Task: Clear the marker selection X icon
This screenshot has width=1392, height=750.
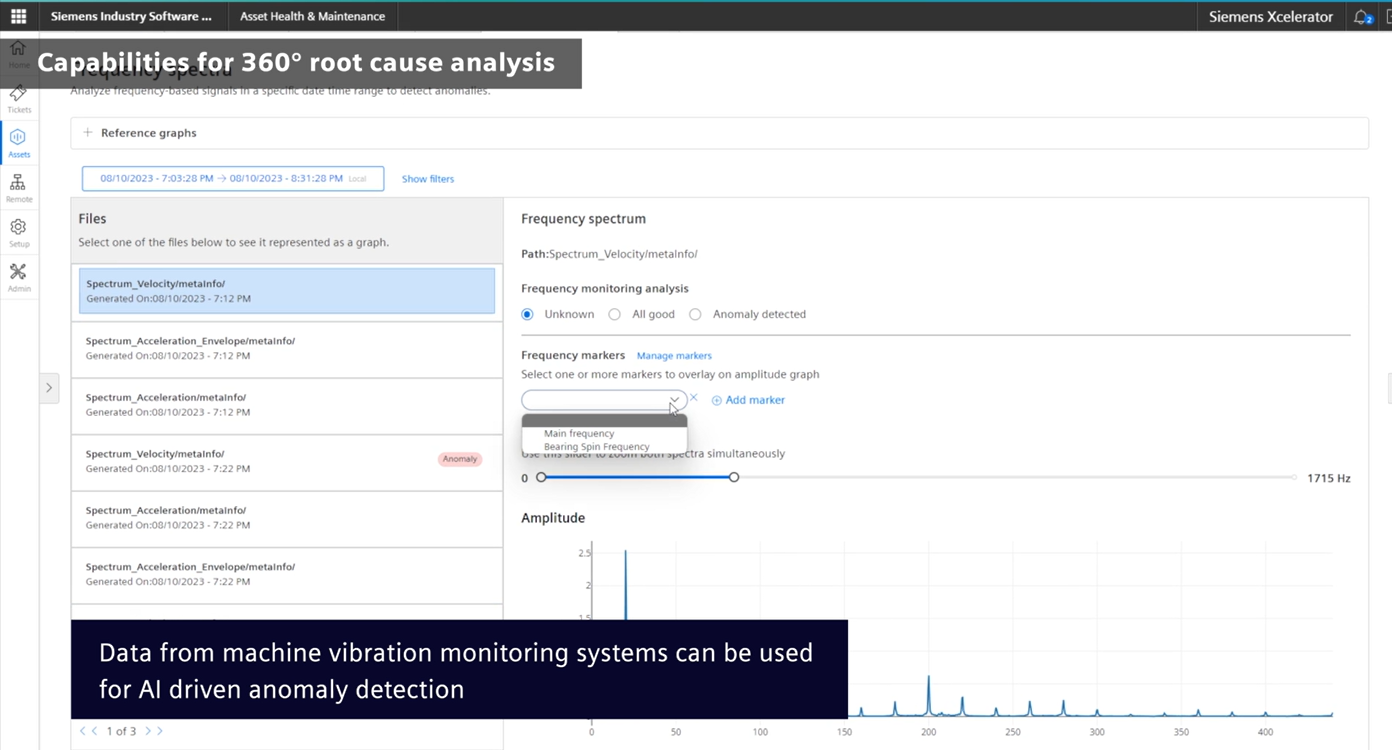Action: [x=694, y=398]
